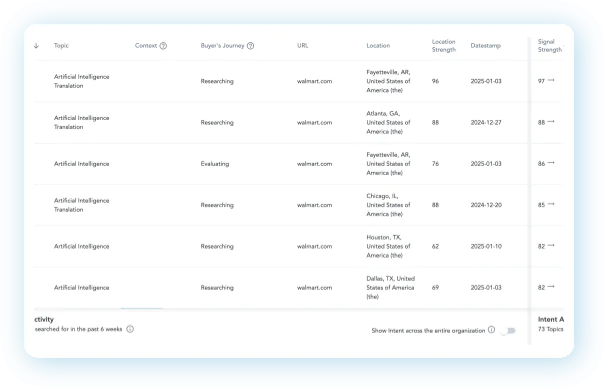Select 'Artificial Intelligence' in the Dallas row
This screenshot has height=388, width=605.
81,287
